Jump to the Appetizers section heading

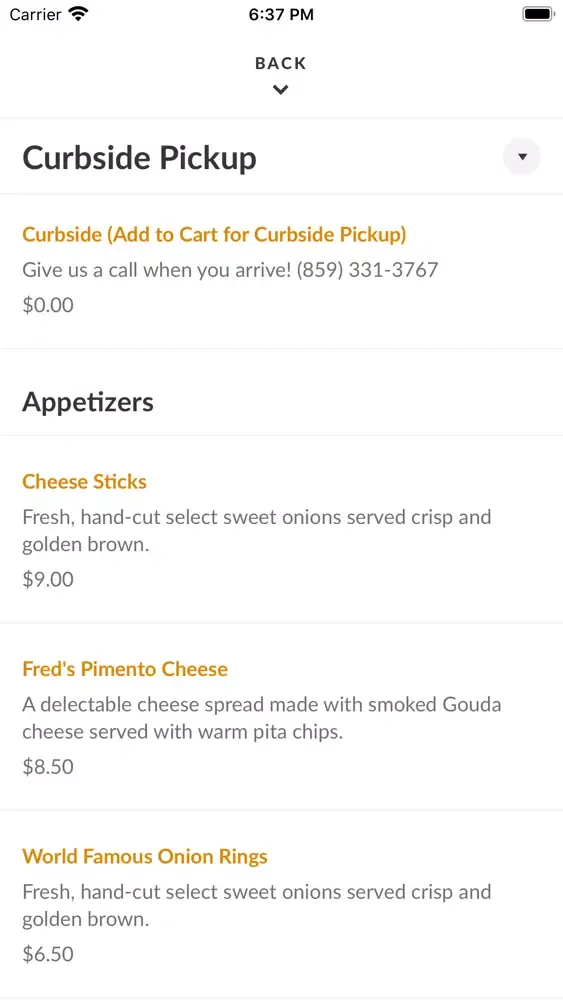point(88,402)
